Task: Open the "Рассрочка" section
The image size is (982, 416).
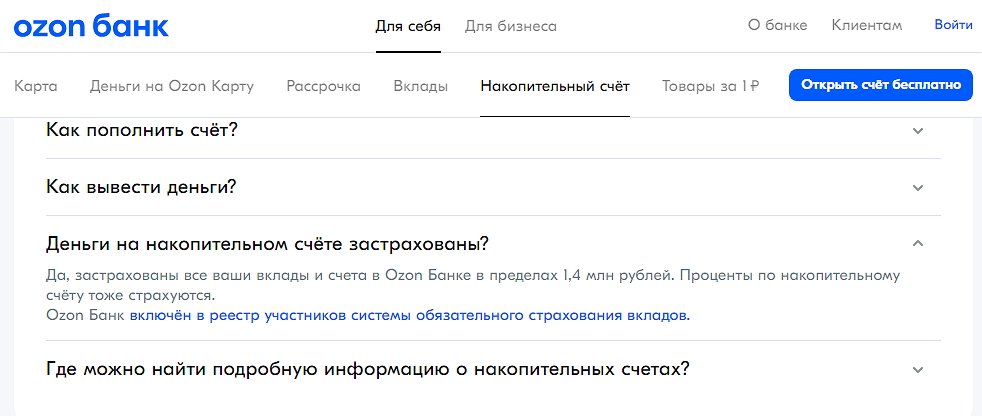Action: pyautogui.click(x=323, y=86)
